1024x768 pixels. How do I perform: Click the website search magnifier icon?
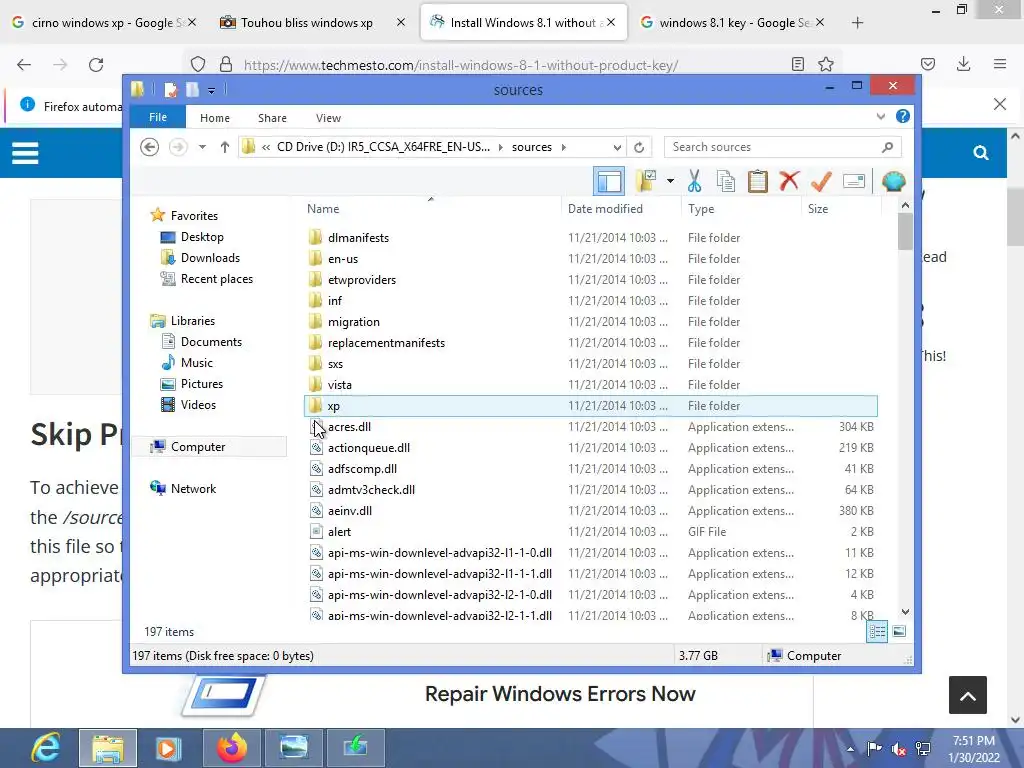tap(981, 153)
